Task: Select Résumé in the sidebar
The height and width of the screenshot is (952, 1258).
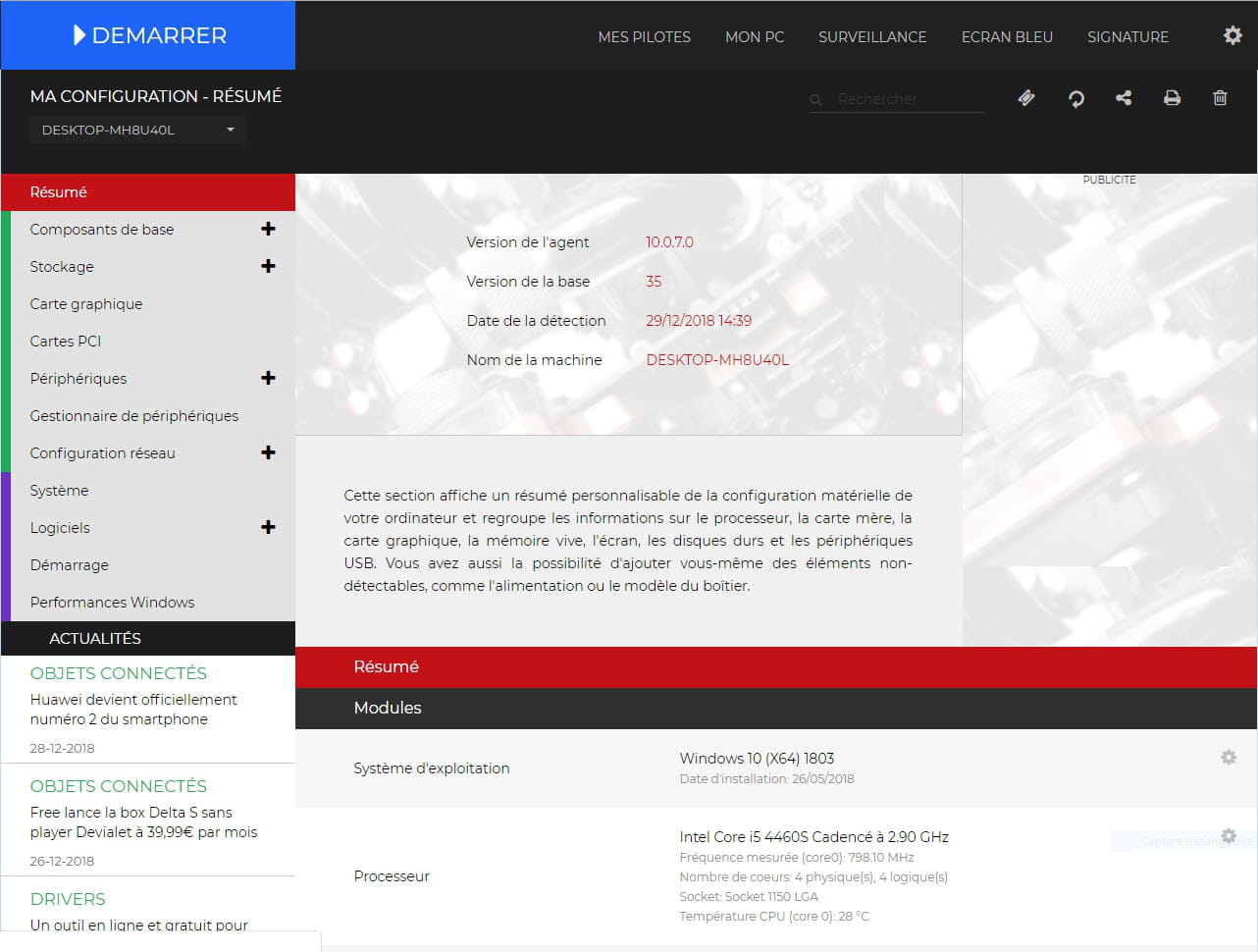Action: click(148, 192)
